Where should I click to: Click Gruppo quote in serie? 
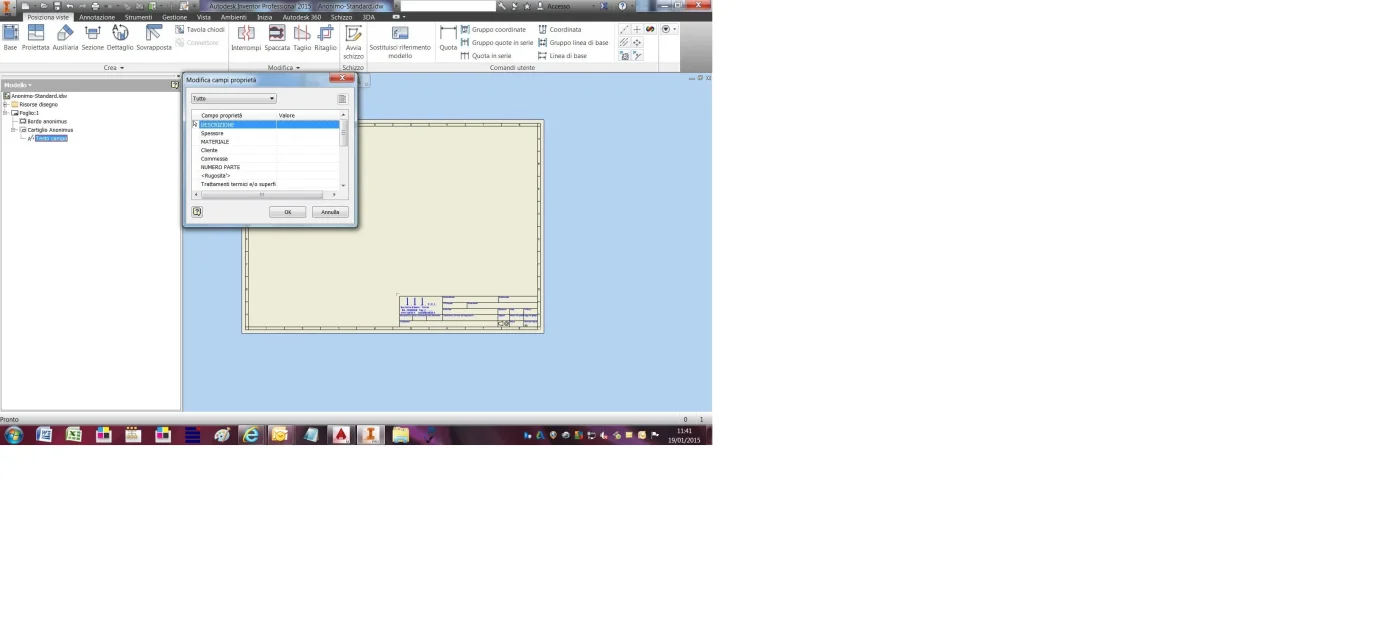click(x=497, y=43)
